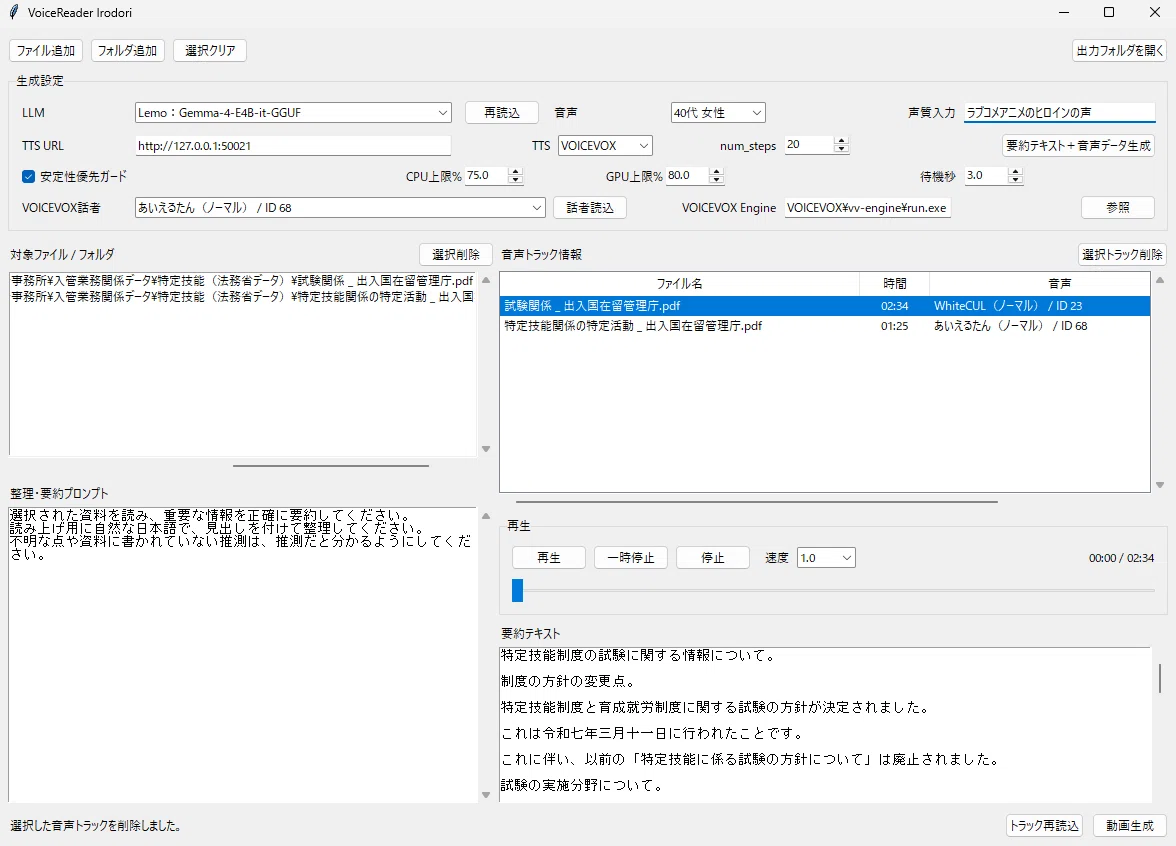The width and height of the screenshot is (1176, 846).
Task: Maximize the VoiceReader Irodori window
Action: pyautogui.click(x=1108, y=12)
